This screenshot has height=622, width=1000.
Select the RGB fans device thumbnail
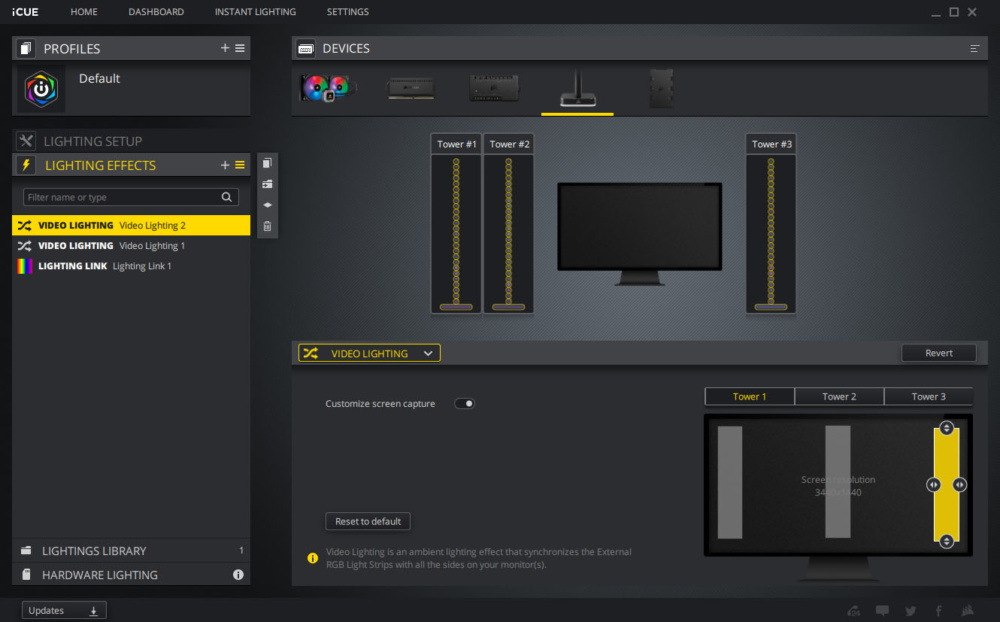point(326,88)
